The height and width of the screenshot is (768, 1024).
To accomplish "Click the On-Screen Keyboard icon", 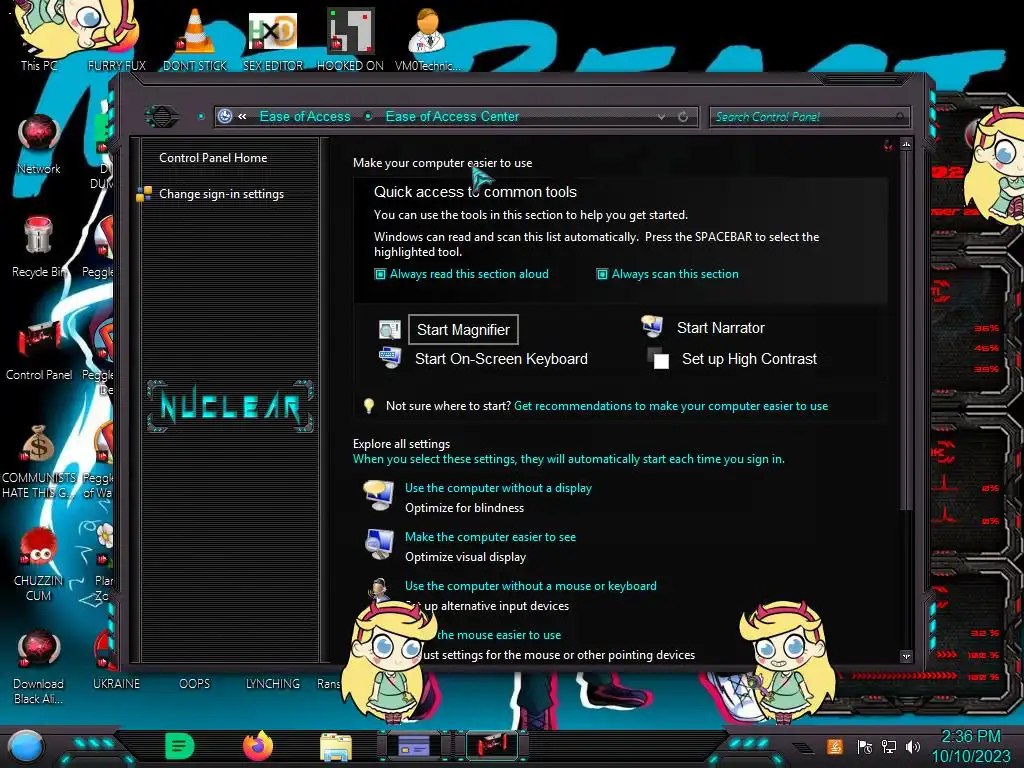I will (389, 357).
